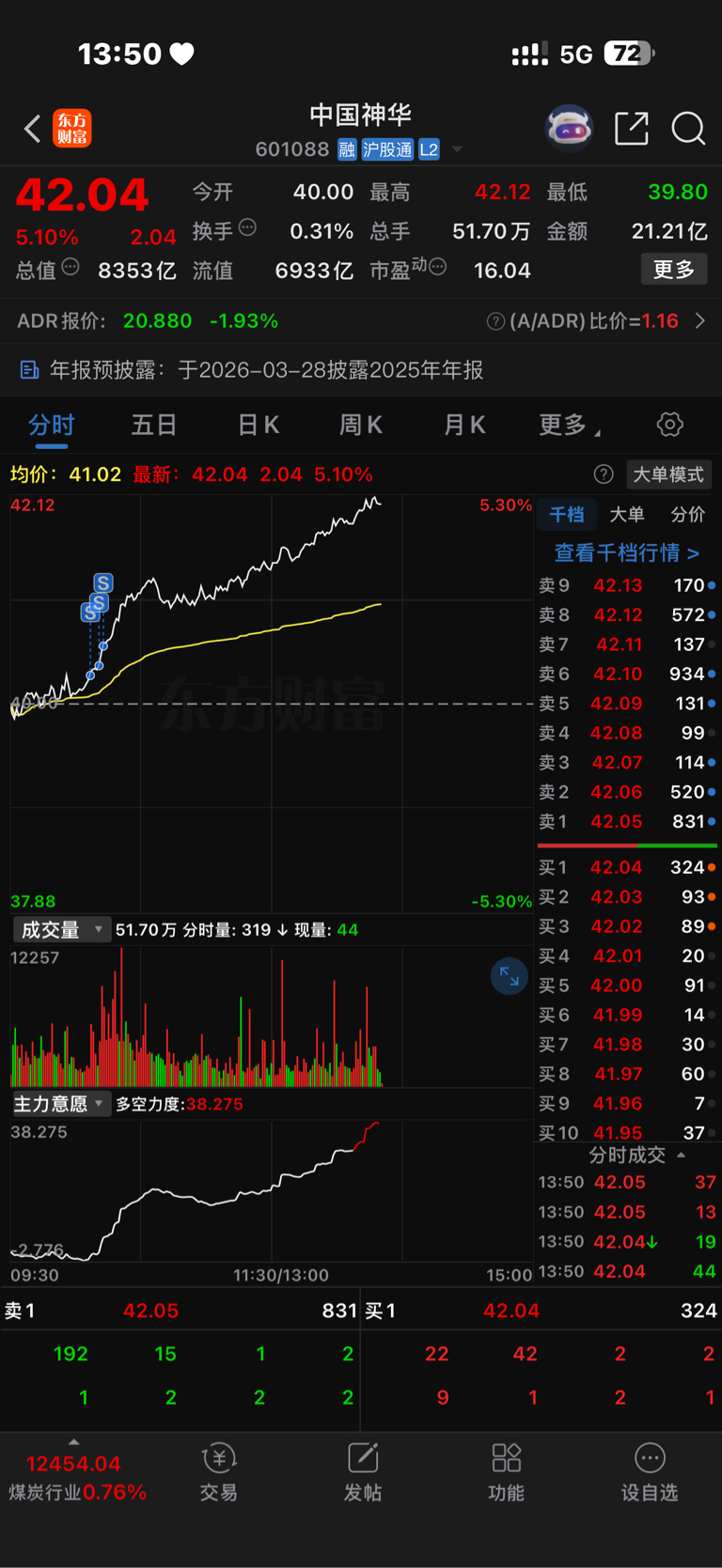This screenshot has width=722, height=1568.
Task: Tap the L2 badge
Action: point(429,149)
